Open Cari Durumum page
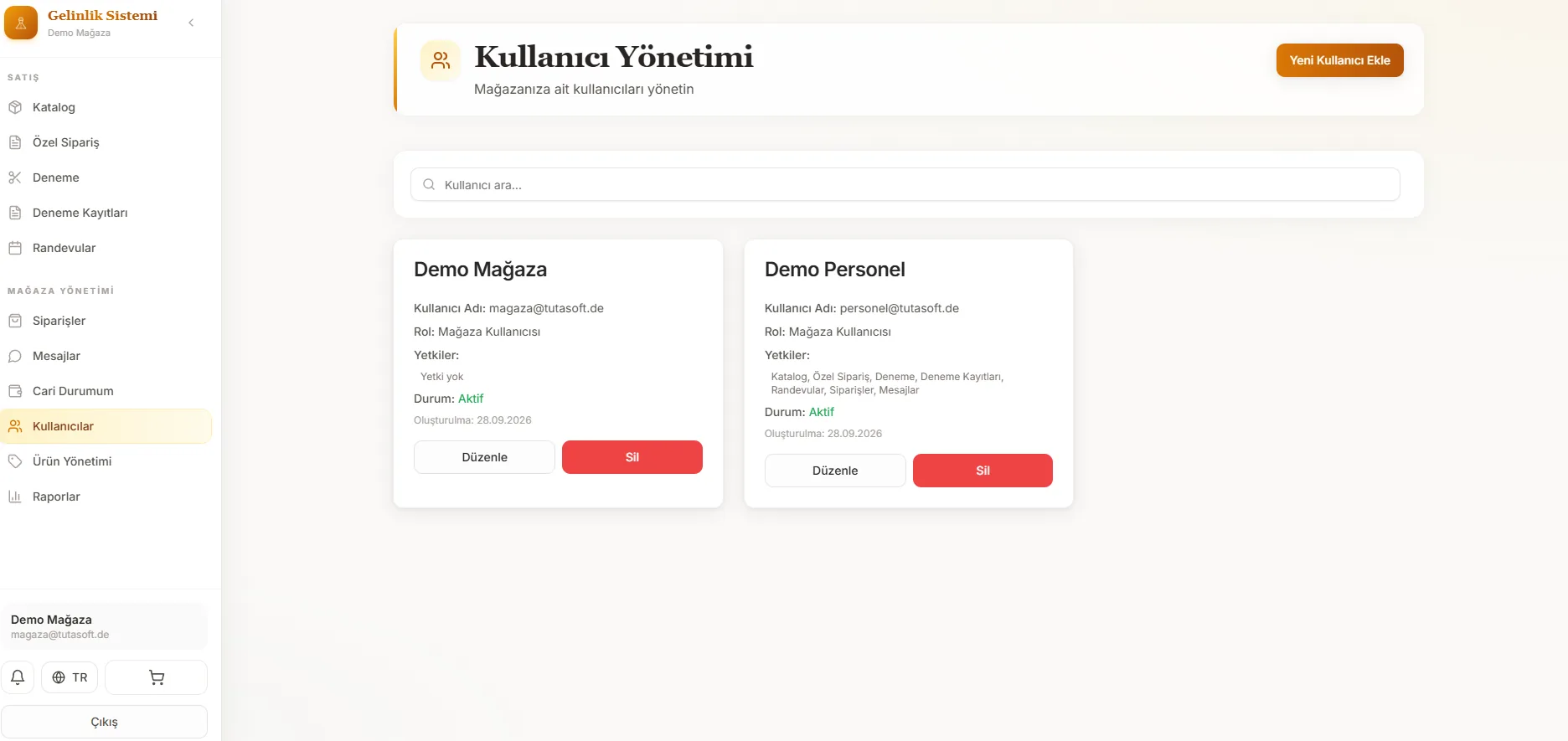The width and height of the screenshot is (1568, 741). tap(106, 391)
